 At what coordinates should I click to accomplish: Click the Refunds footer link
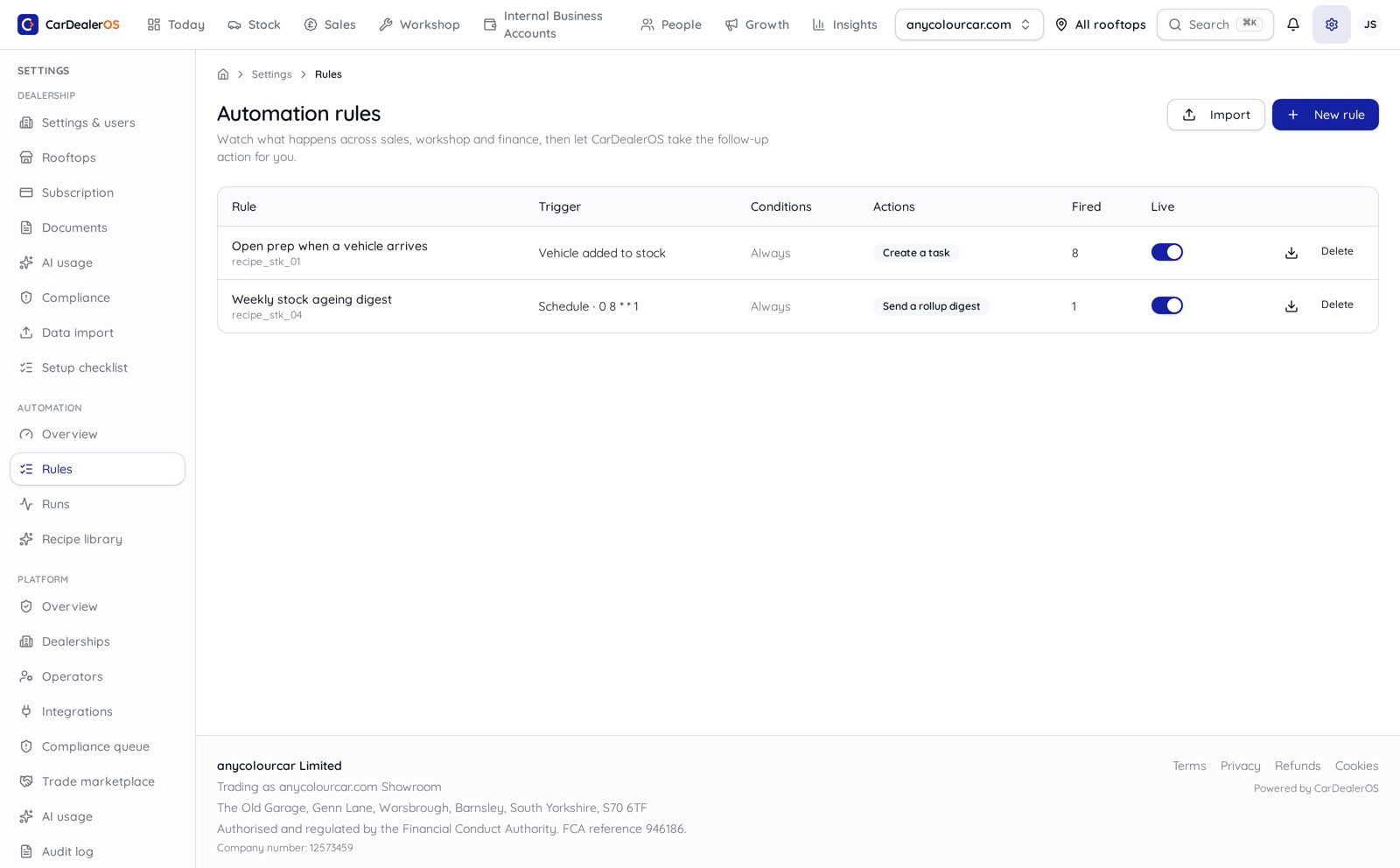click(x=1298, y=766)
